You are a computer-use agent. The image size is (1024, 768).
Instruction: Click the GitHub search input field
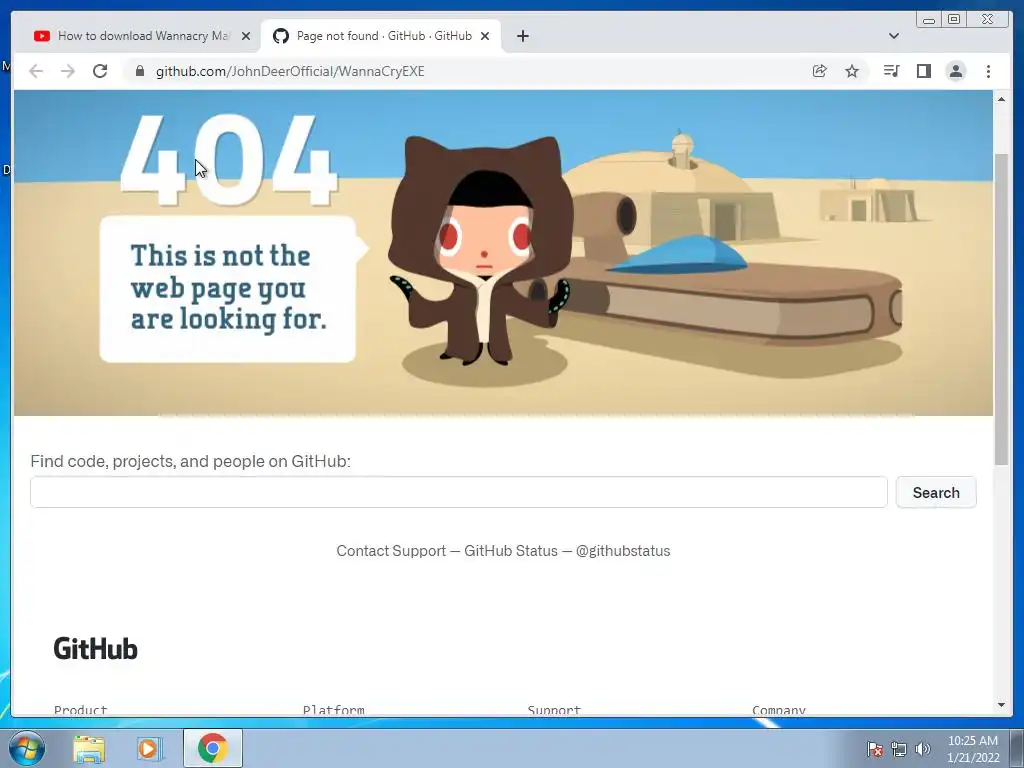click(x=458, y=492)
